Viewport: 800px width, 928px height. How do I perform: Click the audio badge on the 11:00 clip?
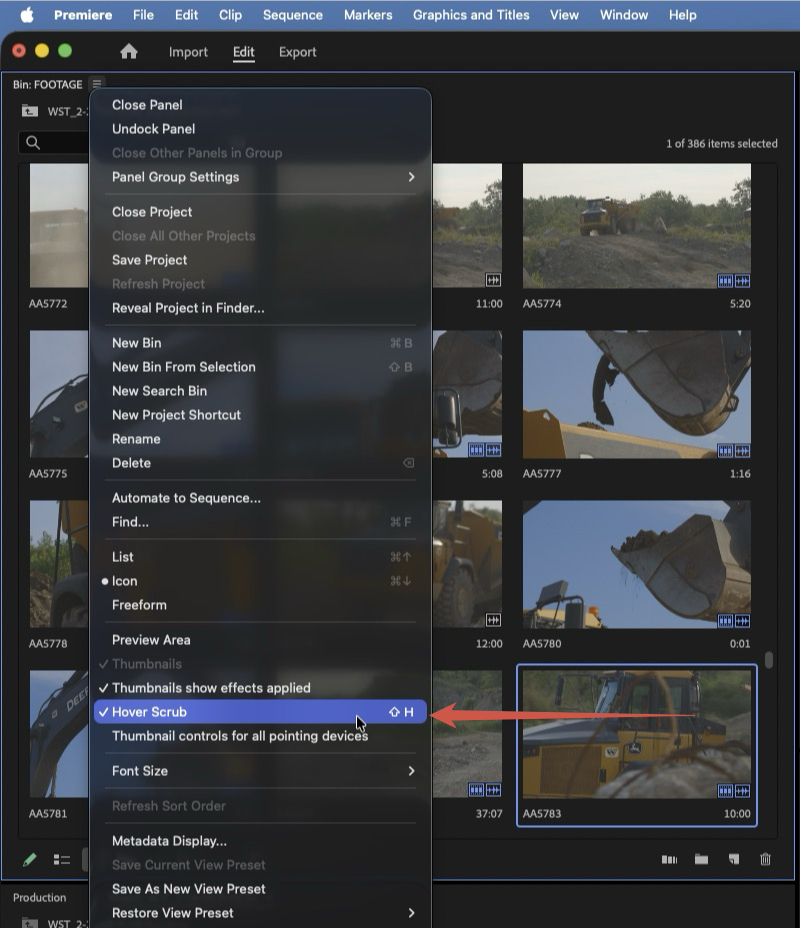tap(493, 280)
